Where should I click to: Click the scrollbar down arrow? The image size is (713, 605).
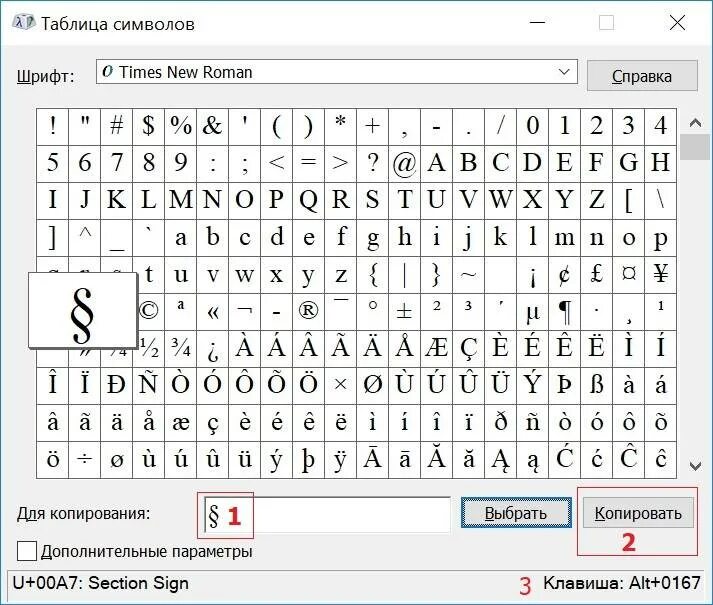695,465
